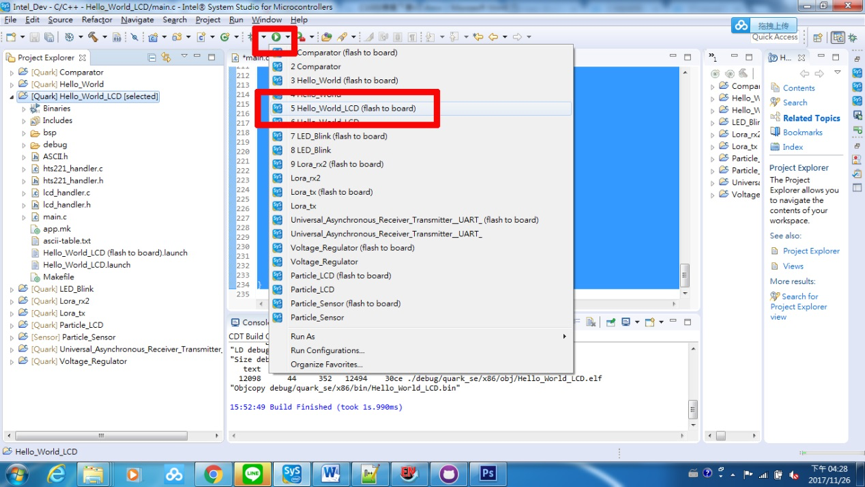Open the New file dropdown arrow

(x=22, y=37)
